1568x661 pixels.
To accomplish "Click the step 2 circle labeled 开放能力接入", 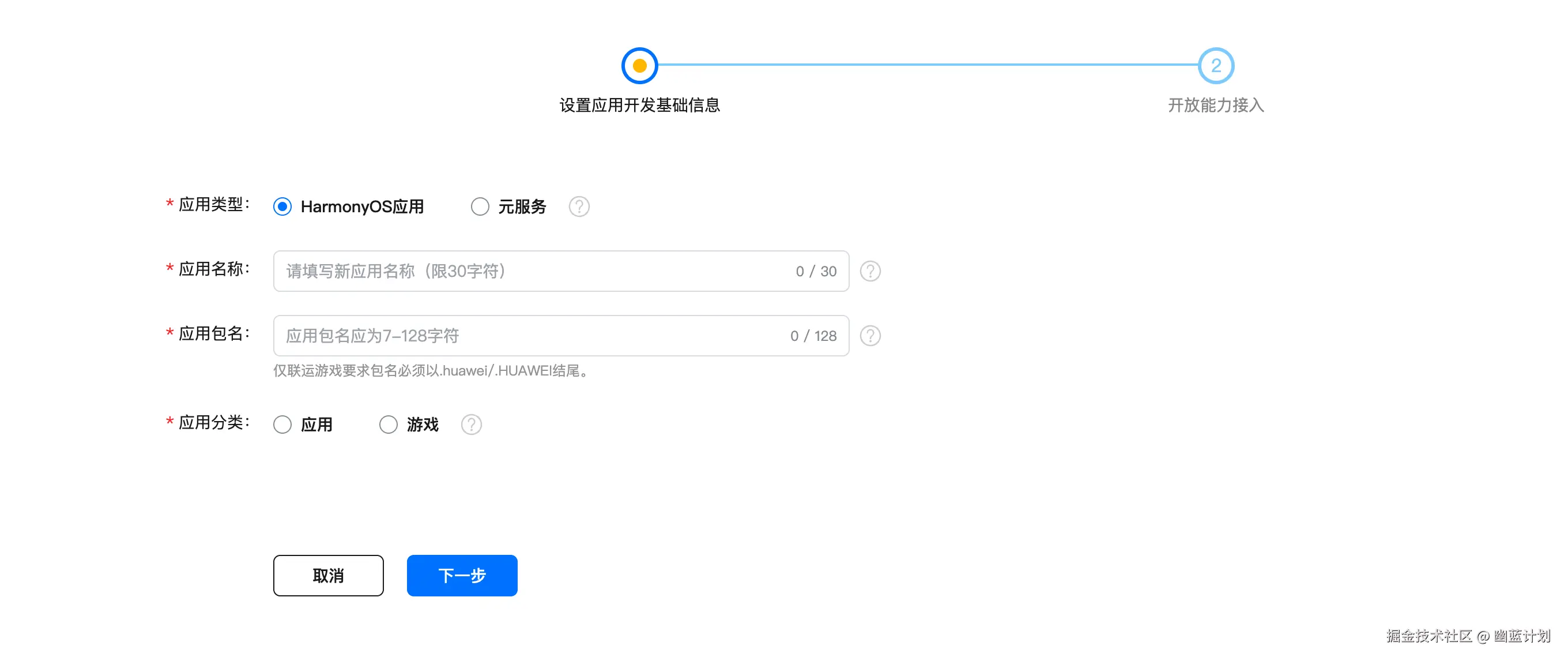I will point(1215,66).
